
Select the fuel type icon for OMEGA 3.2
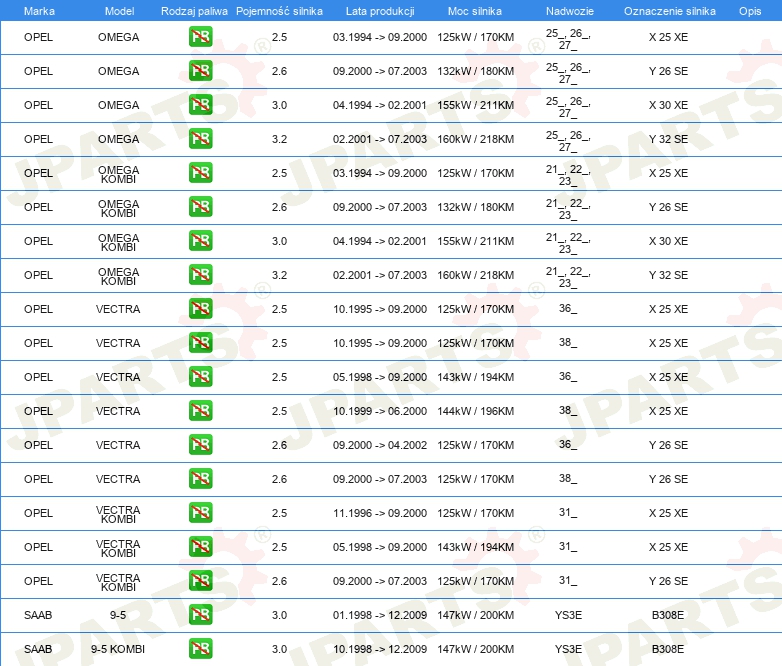pos(200,139)
